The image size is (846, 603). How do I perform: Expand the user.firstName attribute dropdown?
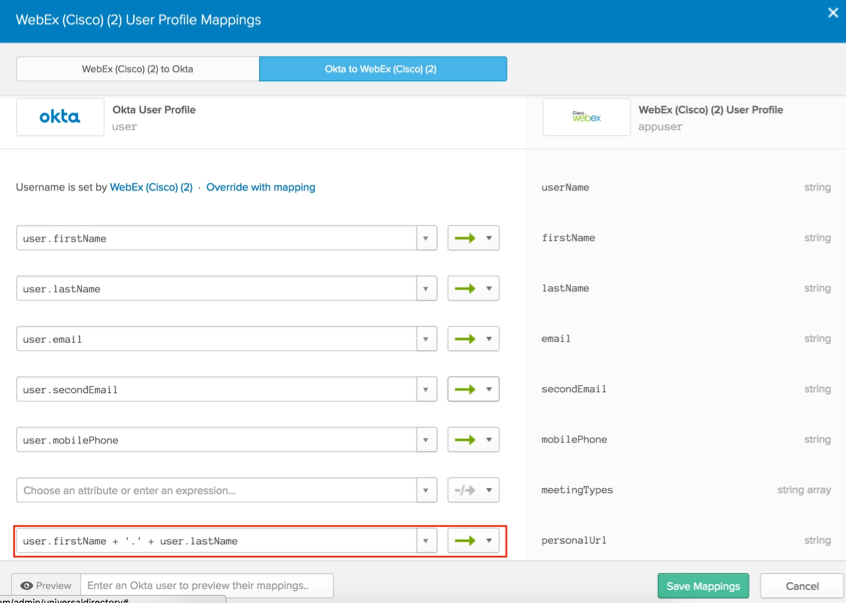pos(427,238)
